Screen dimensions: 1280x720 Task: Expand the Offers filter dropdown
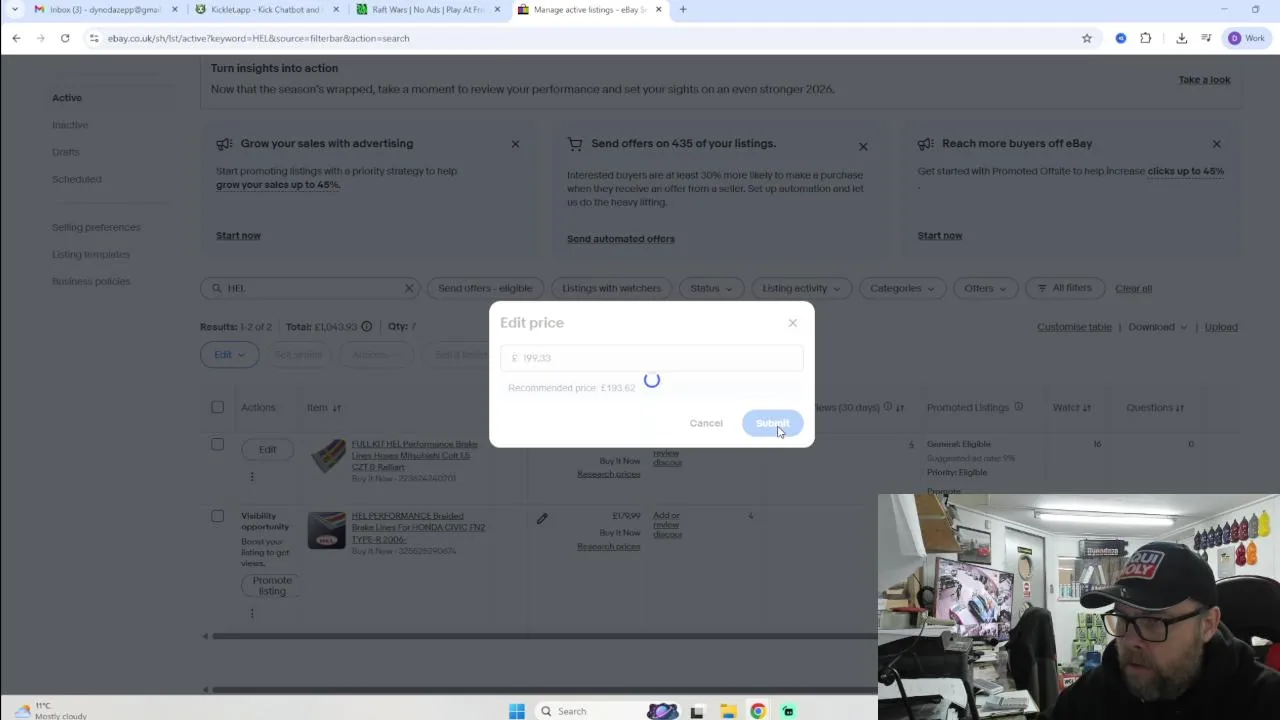985,288
